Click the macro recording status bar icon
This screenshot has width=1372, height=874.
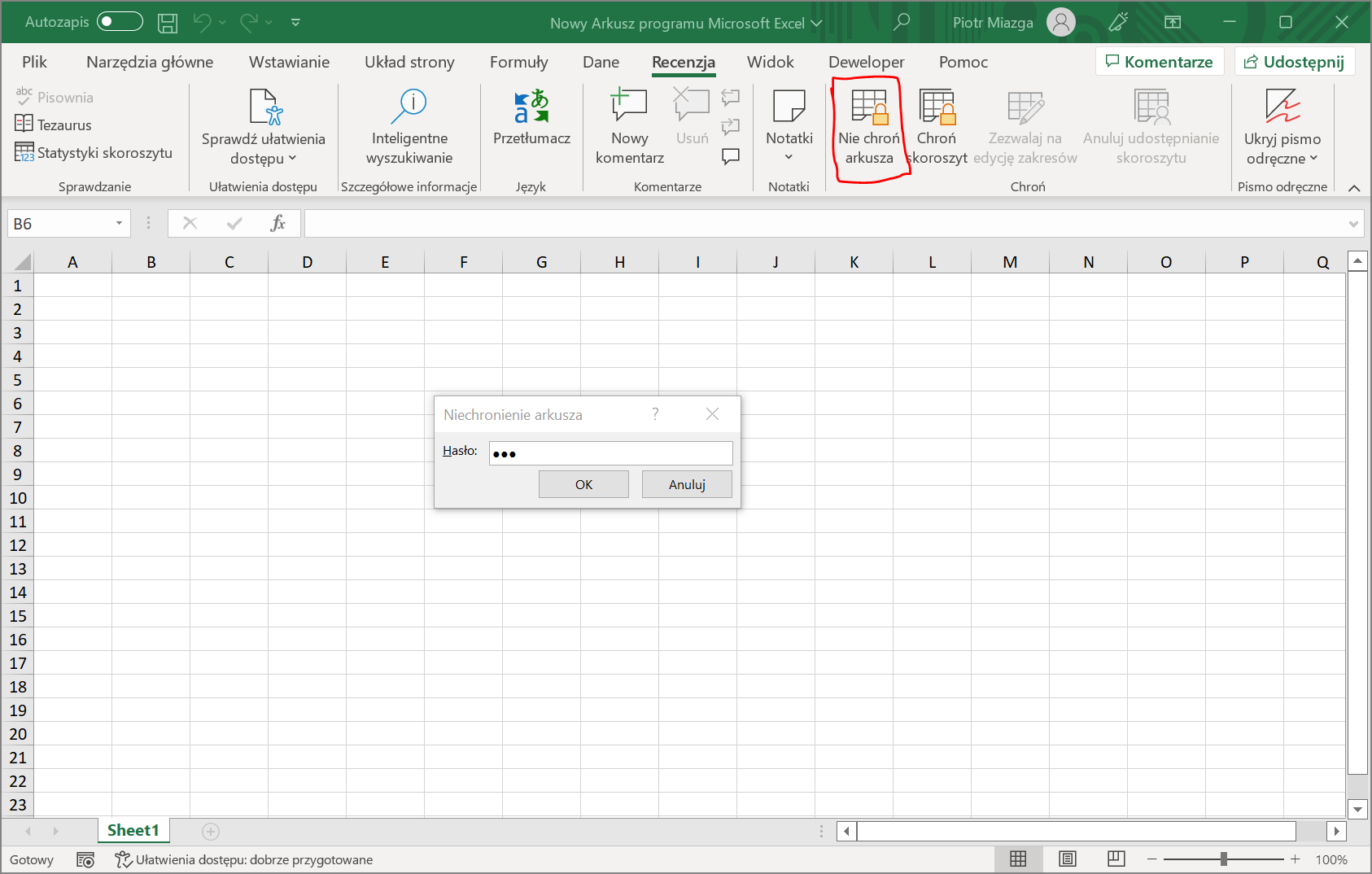pyautogui.click(x=85, y=859)
